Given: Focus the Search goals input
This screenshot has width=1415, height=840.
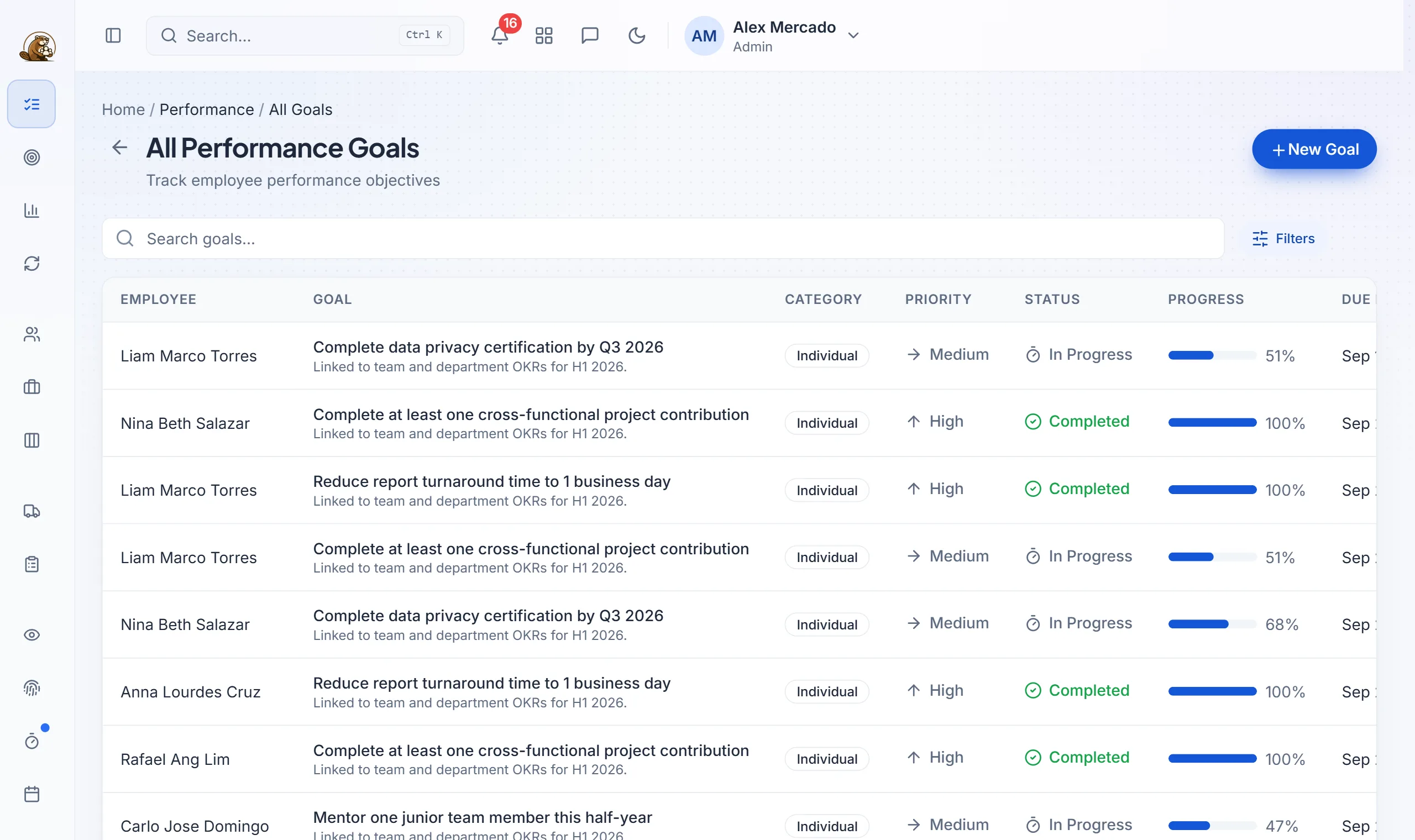Looking at the screenshot, I should coord(663,238).
